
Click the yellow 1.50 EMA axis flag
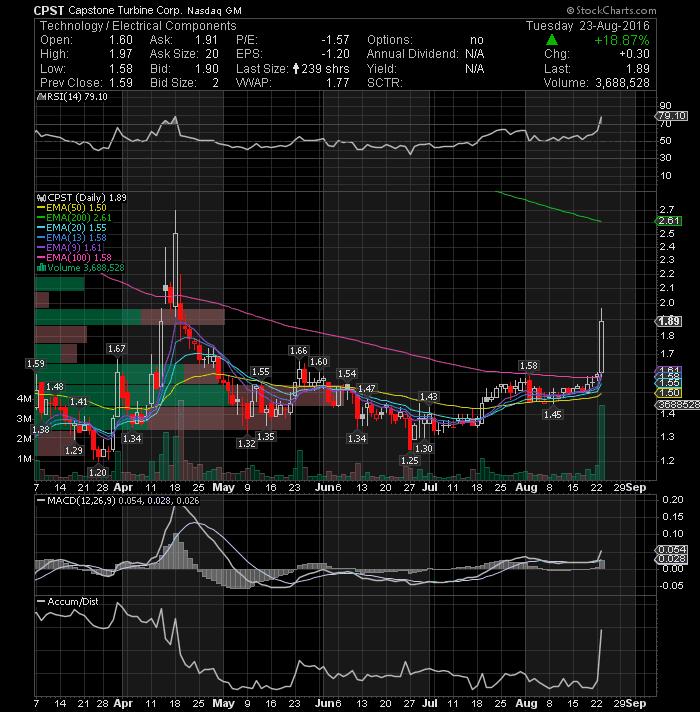click(669, 393)
